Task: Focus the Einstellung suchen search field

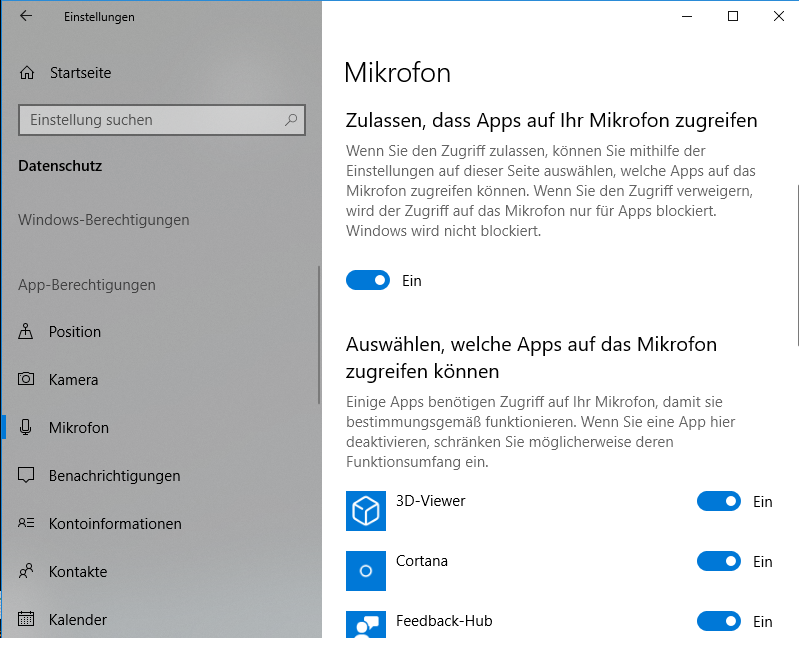Action: [162, 120]
